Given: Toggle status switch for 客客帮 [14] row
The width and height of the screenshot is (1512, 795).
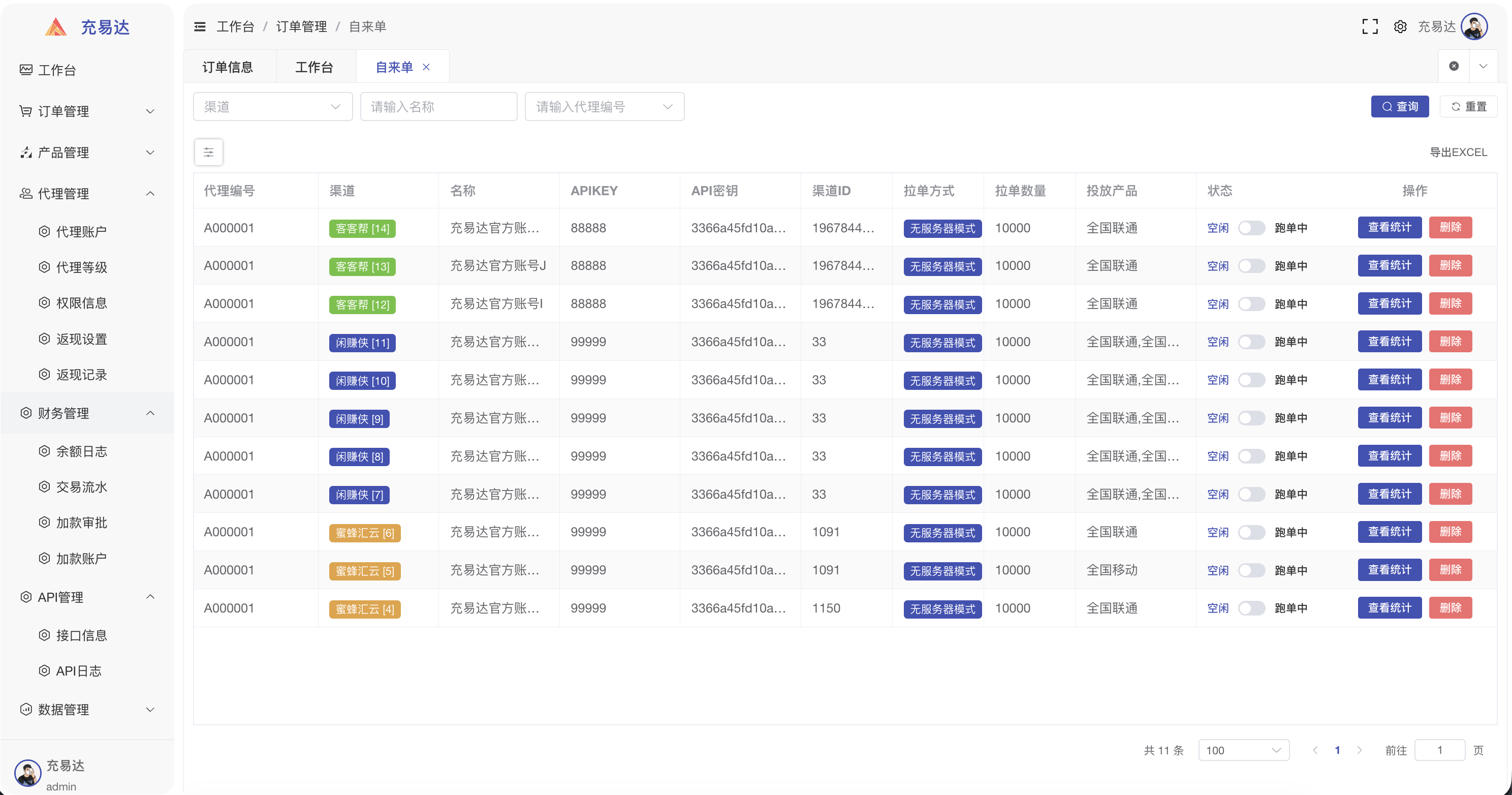Looking at the screenshot, I should coord(1251,228).
